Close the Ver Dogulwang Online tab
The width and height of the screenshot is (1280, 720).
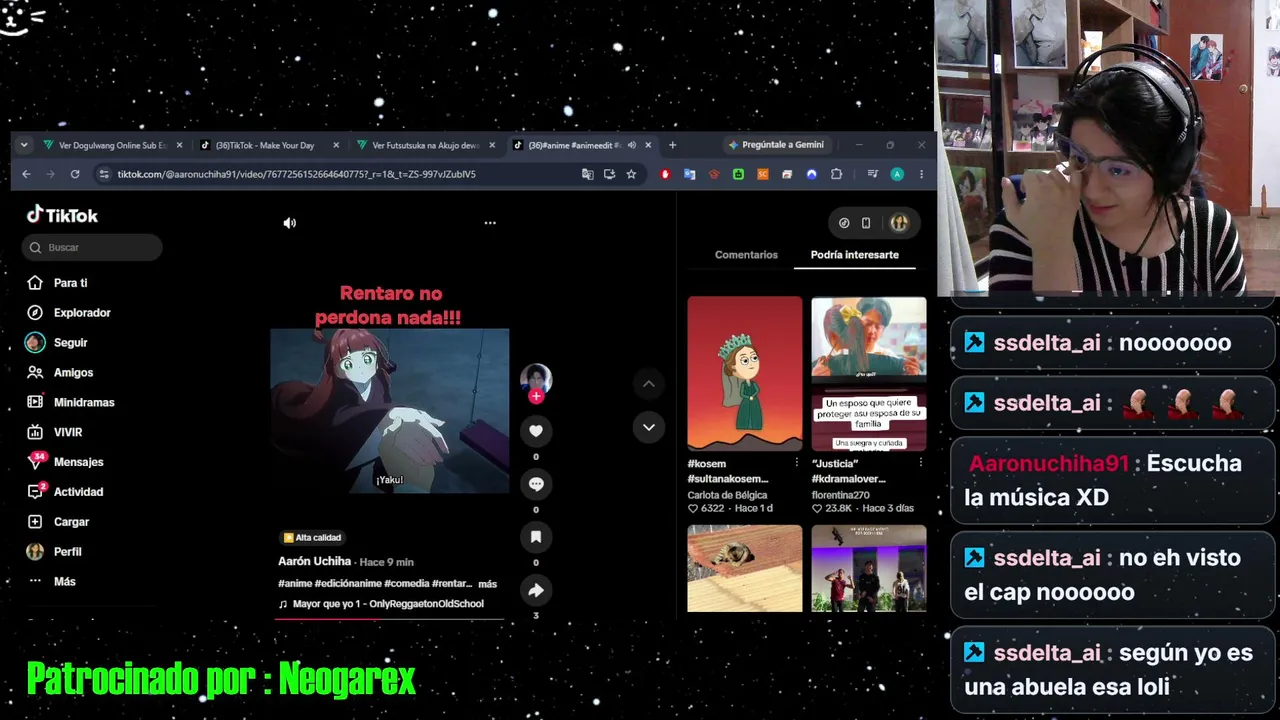click(x=180, y=145)
